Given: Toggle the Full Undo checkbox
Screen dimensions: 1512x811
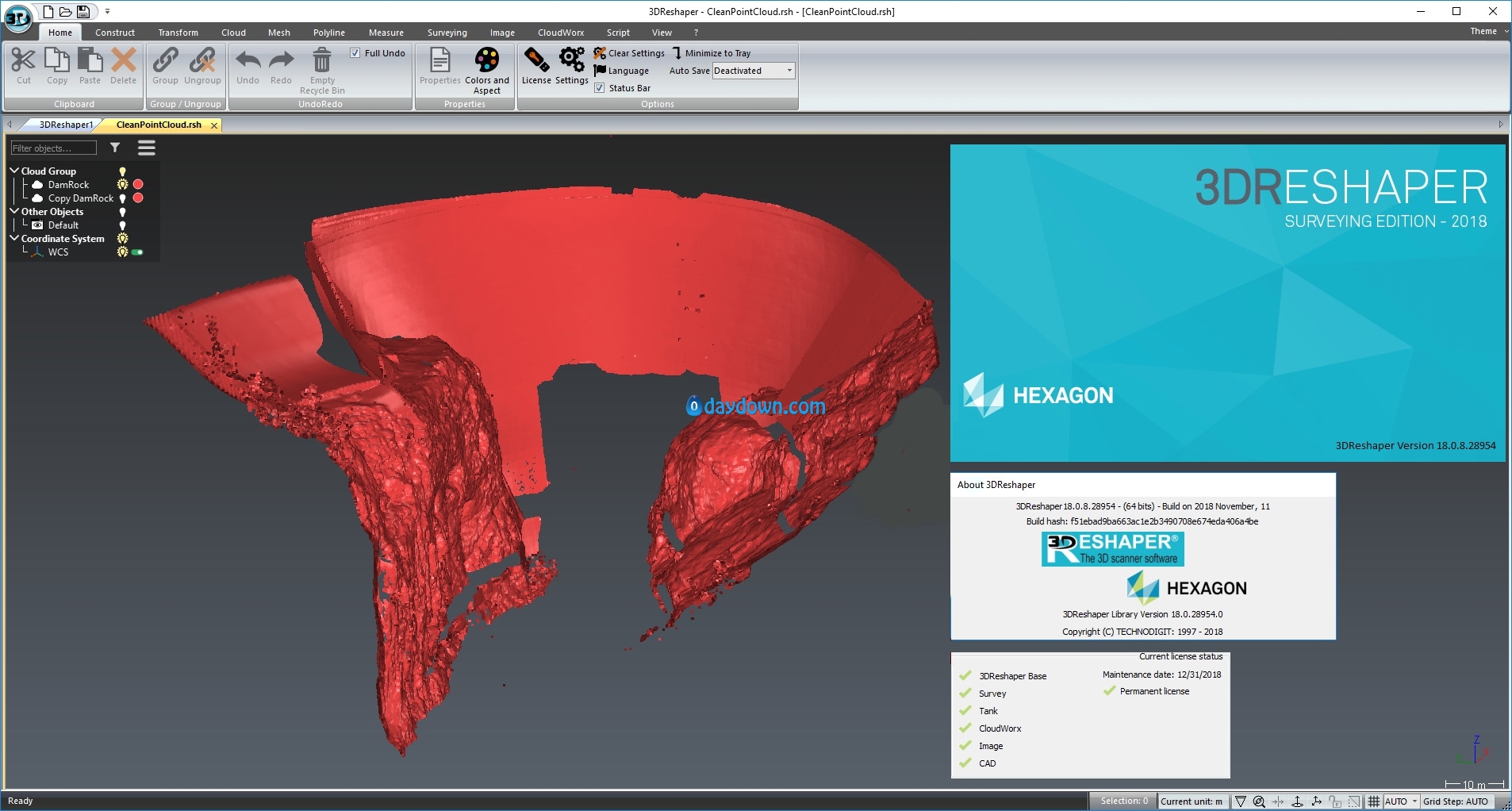Looking at the screenshot, I should (355, 53).
